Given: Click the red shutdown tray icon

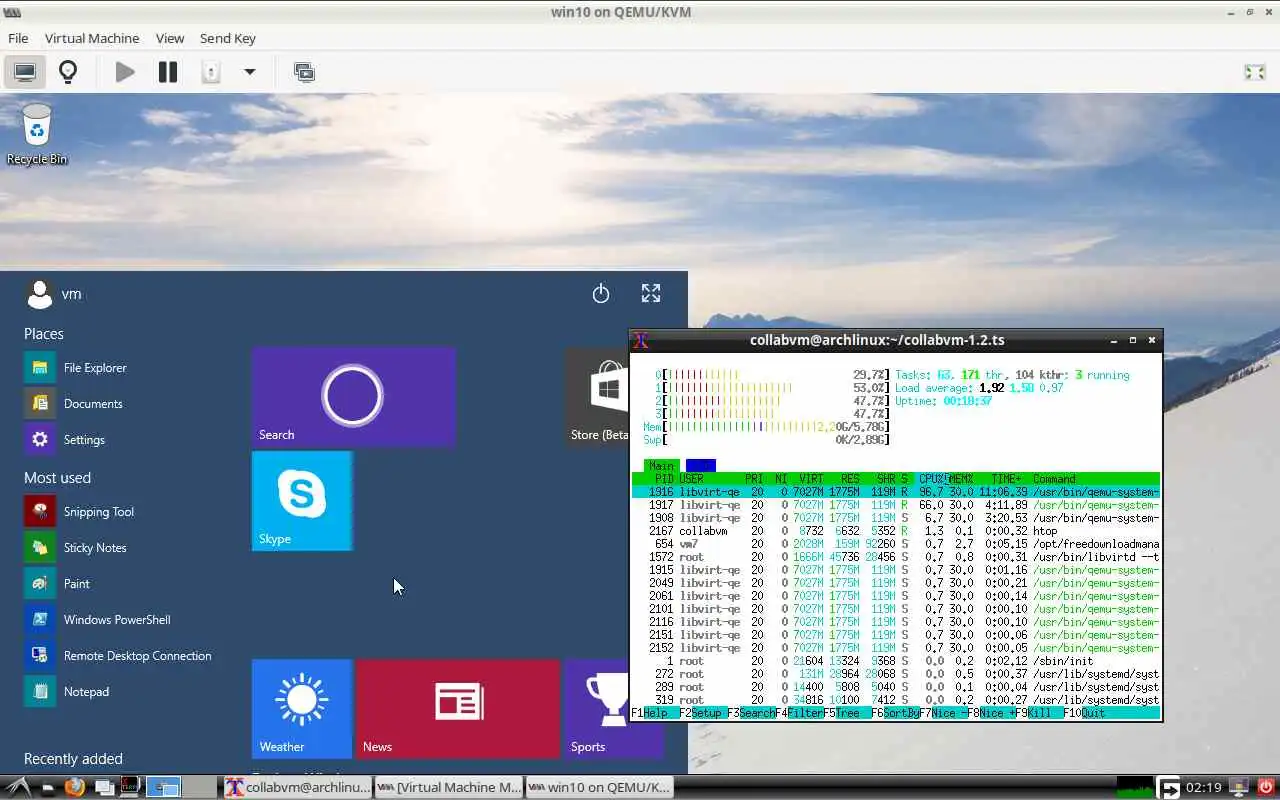Looking at the screenshot, I should coord(1265,788).
